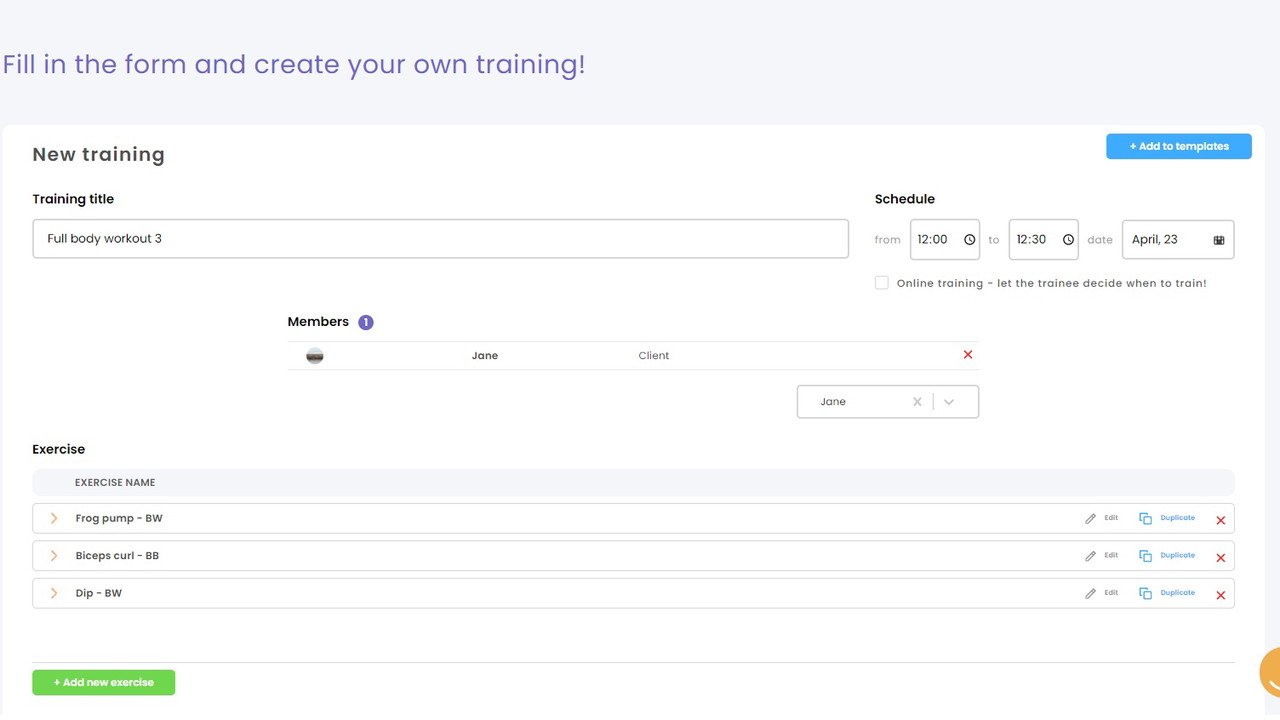This screenshot has width=1280, height=720.
Task: Duplicate the Frog pump - BW exercise
Action: pos(1167,519)
